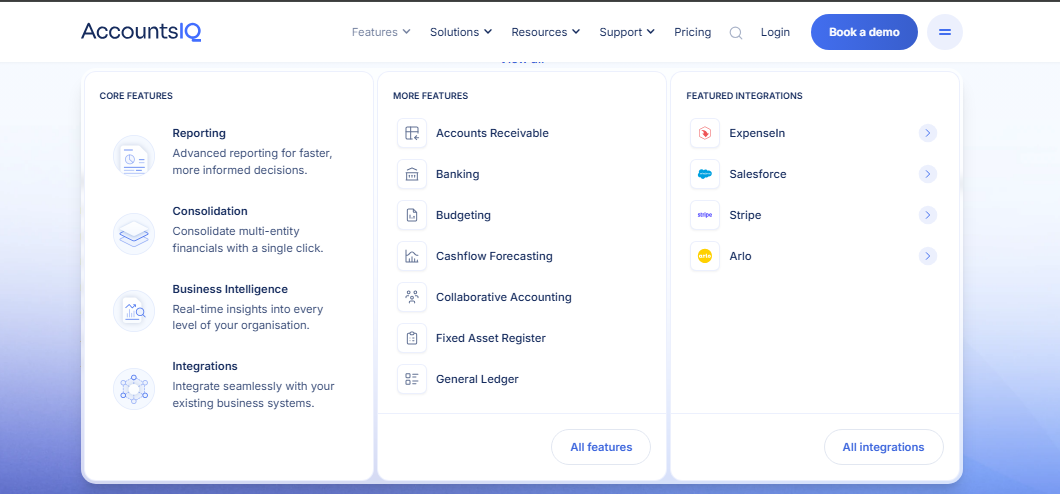Image resolution: width=1060 pixels, height=494 pixels.
Task: Open the Login link
Action: 775,32
